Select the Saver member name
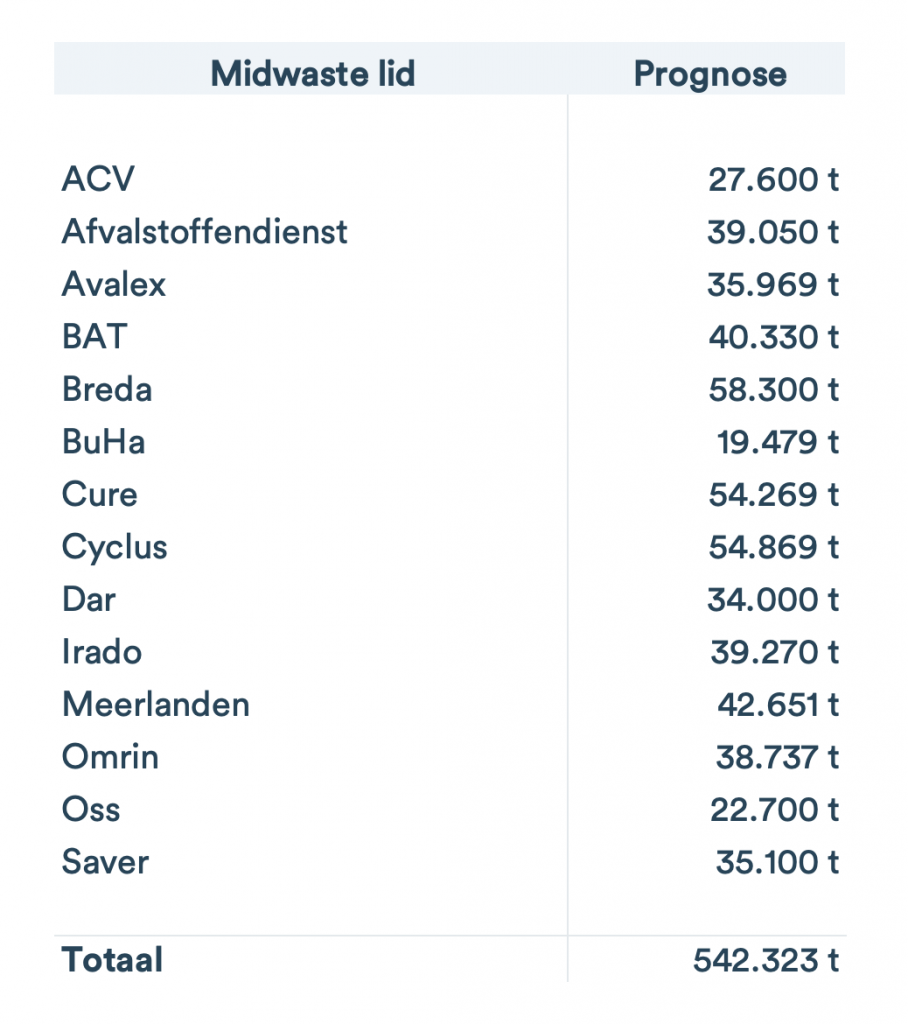Viewport: 908px width, 1024px height. [105, 861]
